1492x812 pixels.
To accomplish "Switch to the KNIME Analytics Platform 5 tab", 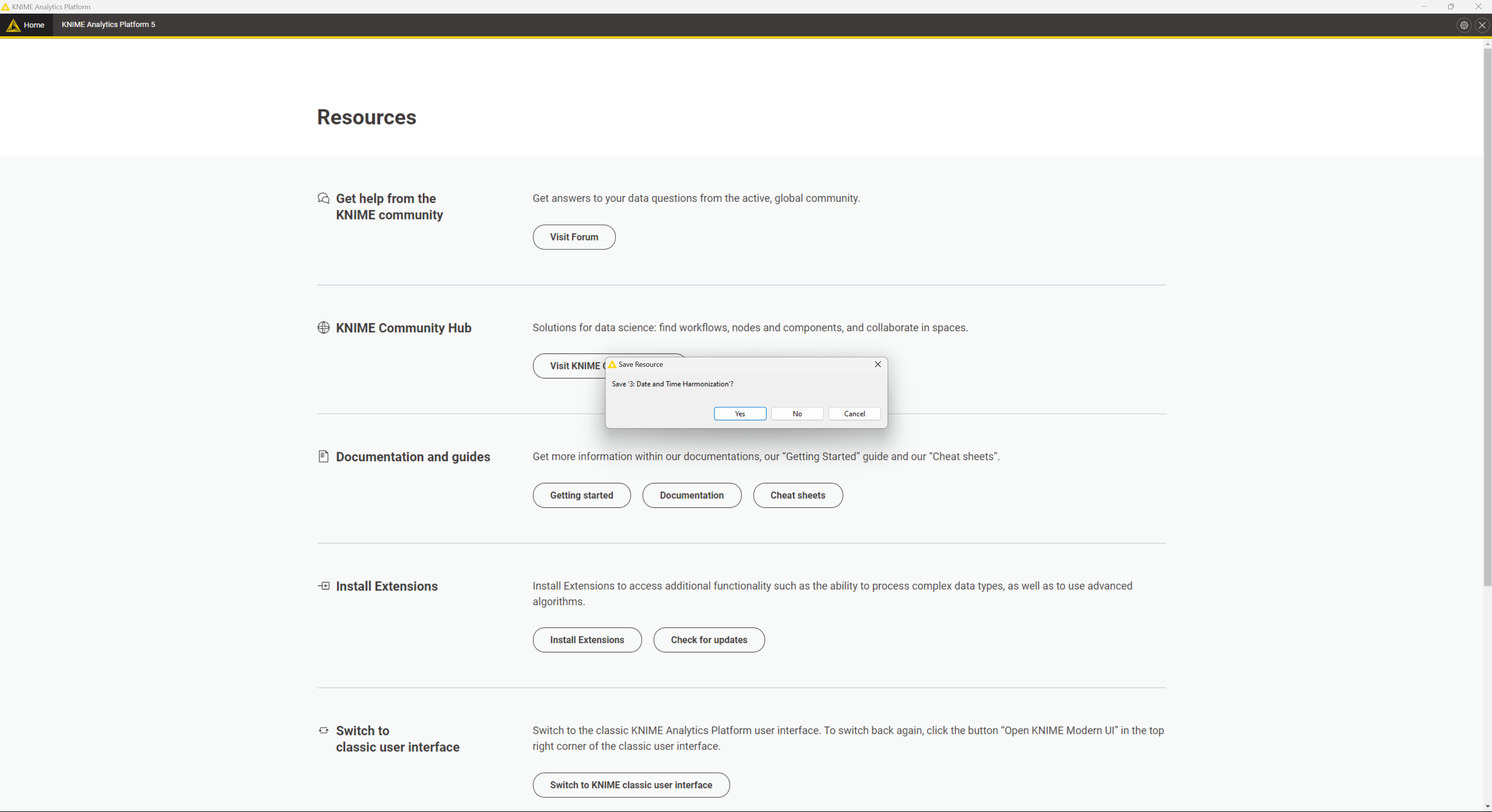I will (108, 25).
